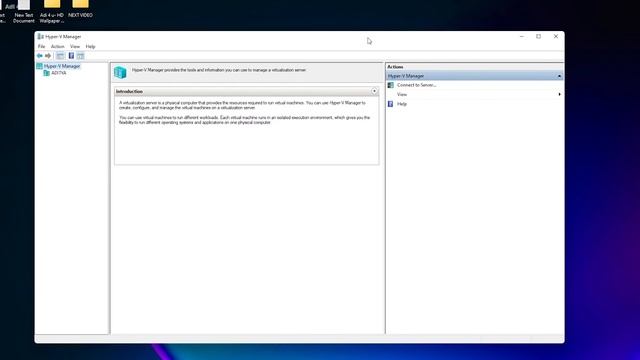Click the ADITYA server icon in the tree
The image size is (640, 360).
tap(47, 73)
